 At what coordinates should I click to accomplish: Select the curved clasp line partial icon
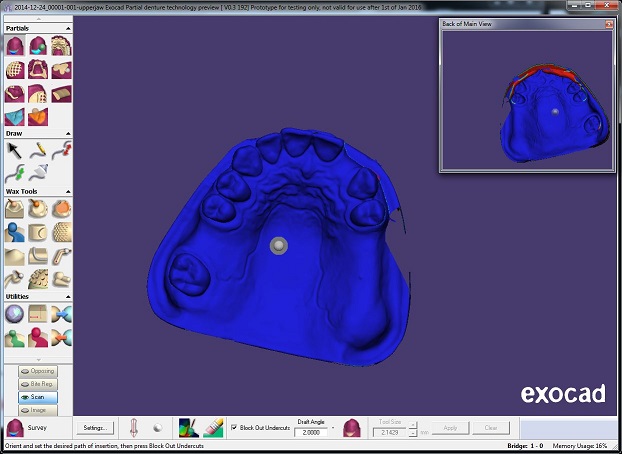(x=15, y=94)
